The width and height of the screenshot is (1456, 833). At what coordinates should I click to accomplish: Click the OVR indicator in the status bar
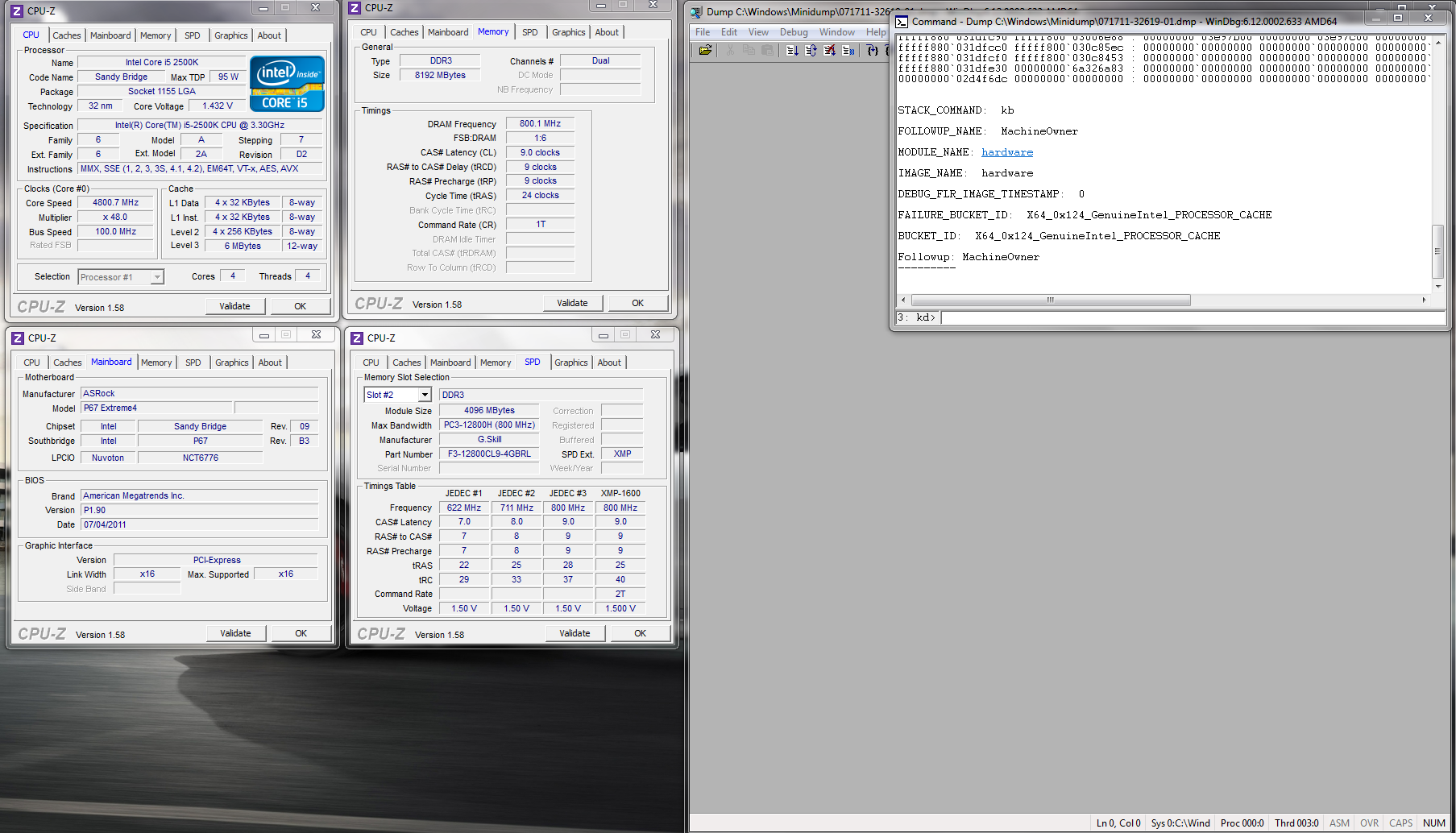point(1369,823)
